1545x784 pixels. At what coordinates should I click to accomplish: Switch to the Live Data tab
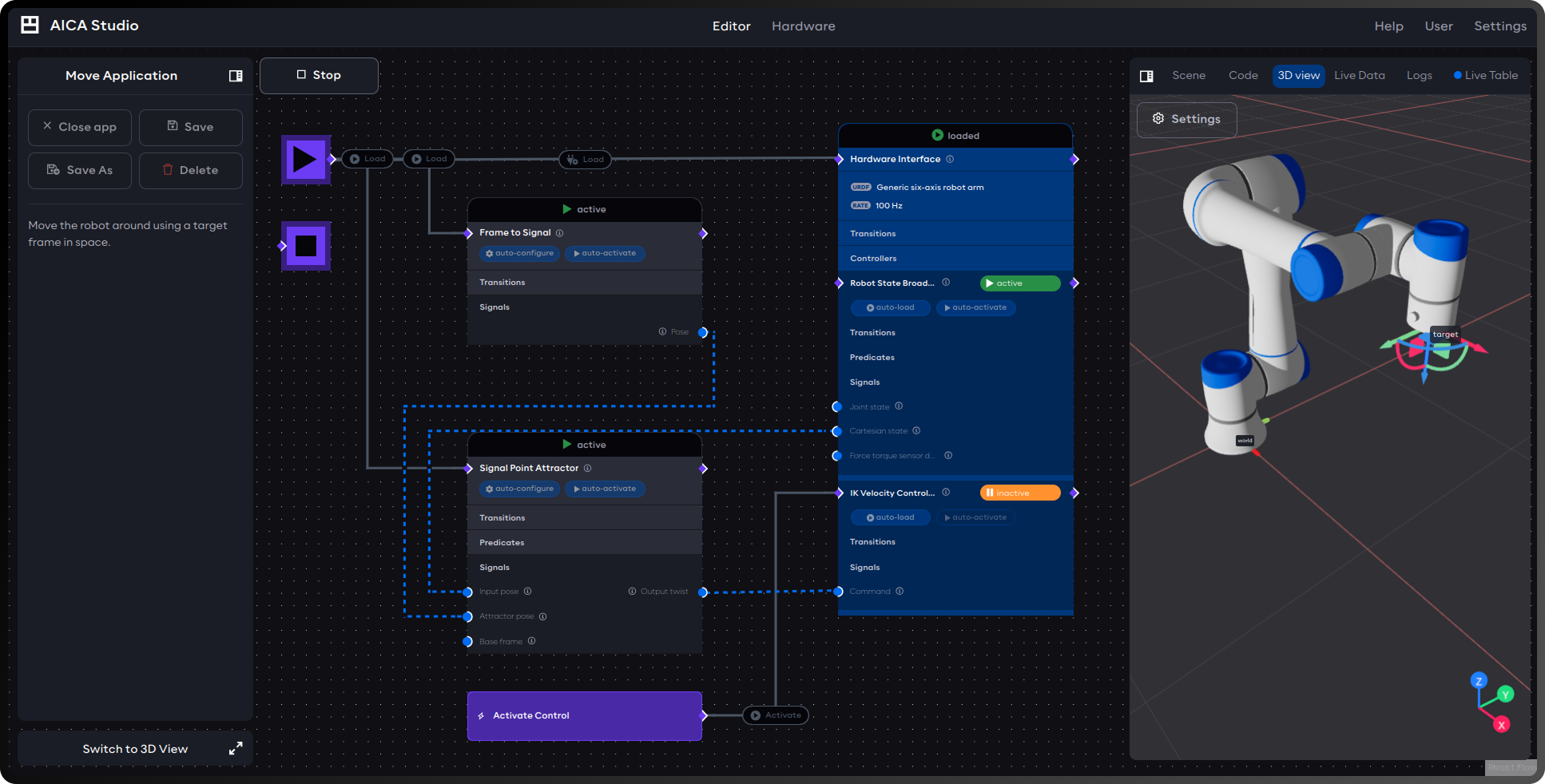(1359, 76)
